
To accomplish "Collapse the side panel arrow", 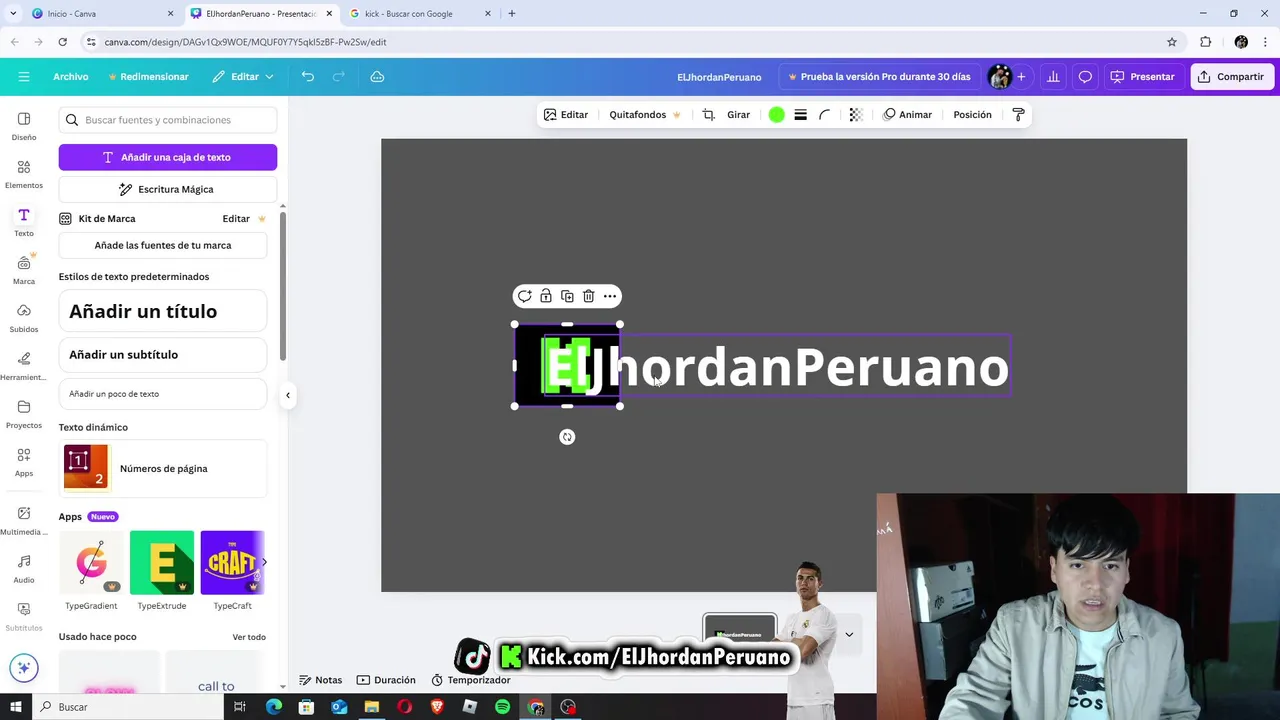I will coord(288,395).
